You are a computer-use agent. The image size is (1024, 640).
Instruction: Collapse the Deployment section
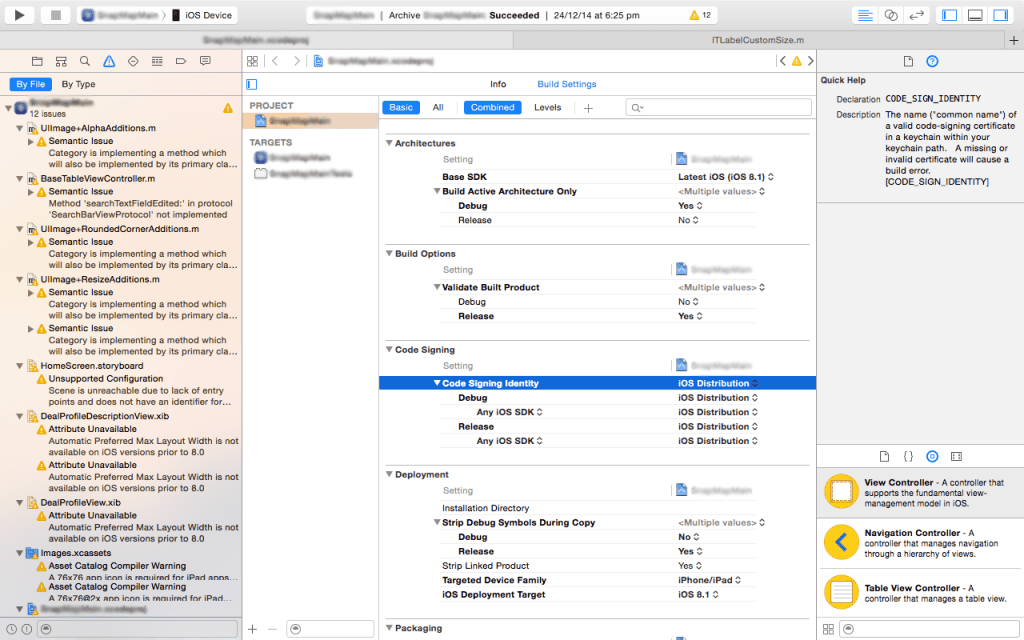point(389,474)
